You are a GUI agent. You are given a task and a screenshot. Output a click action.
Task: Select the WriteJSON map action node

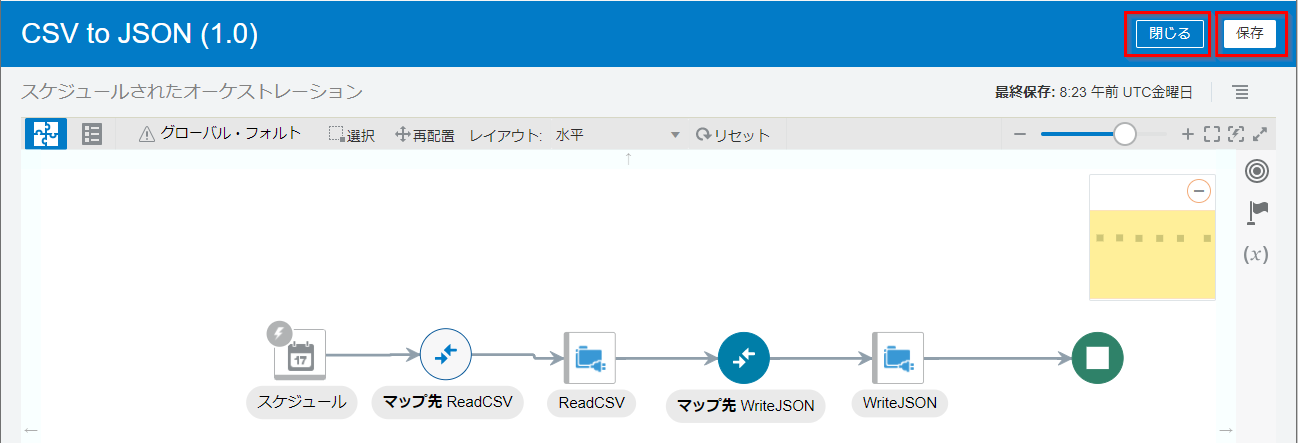(743, 357)
